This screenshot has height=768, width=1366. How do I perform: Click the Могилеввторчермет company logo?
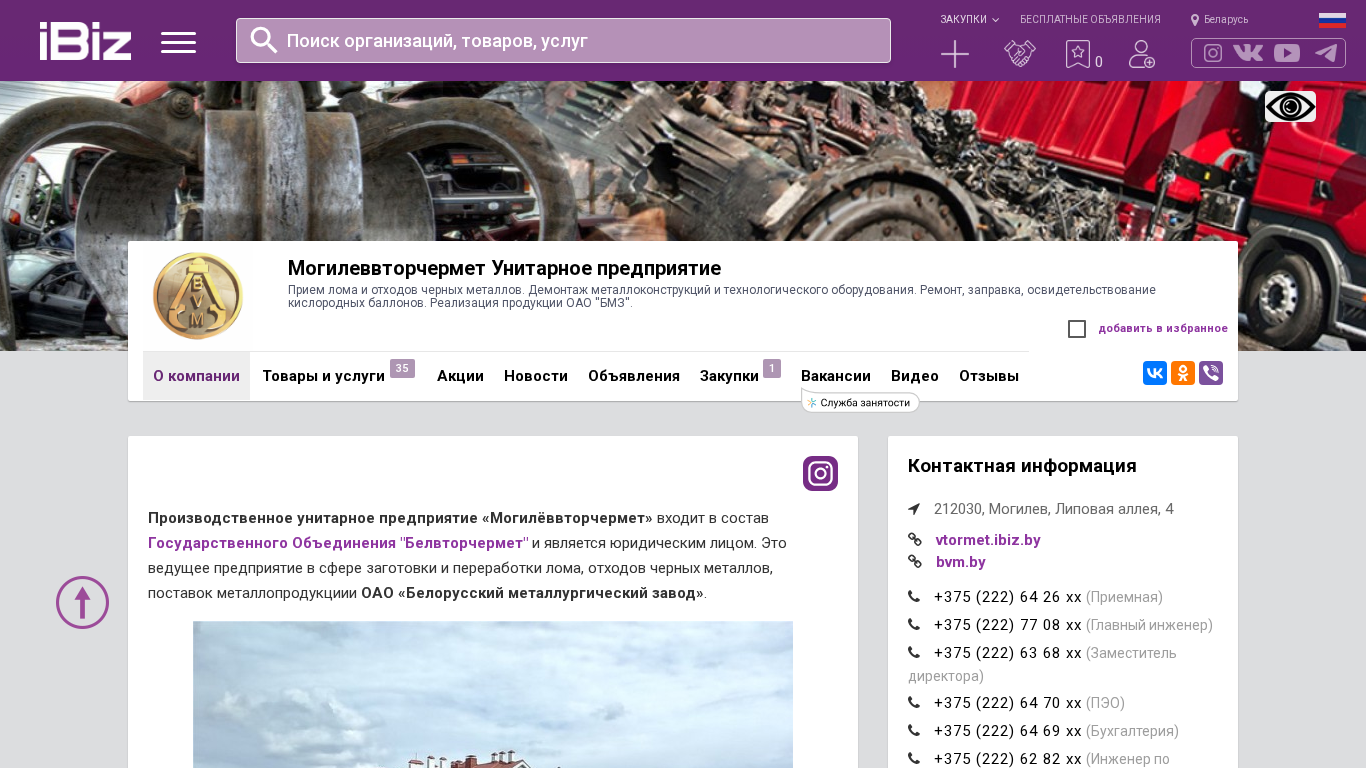tap(197, 296)
